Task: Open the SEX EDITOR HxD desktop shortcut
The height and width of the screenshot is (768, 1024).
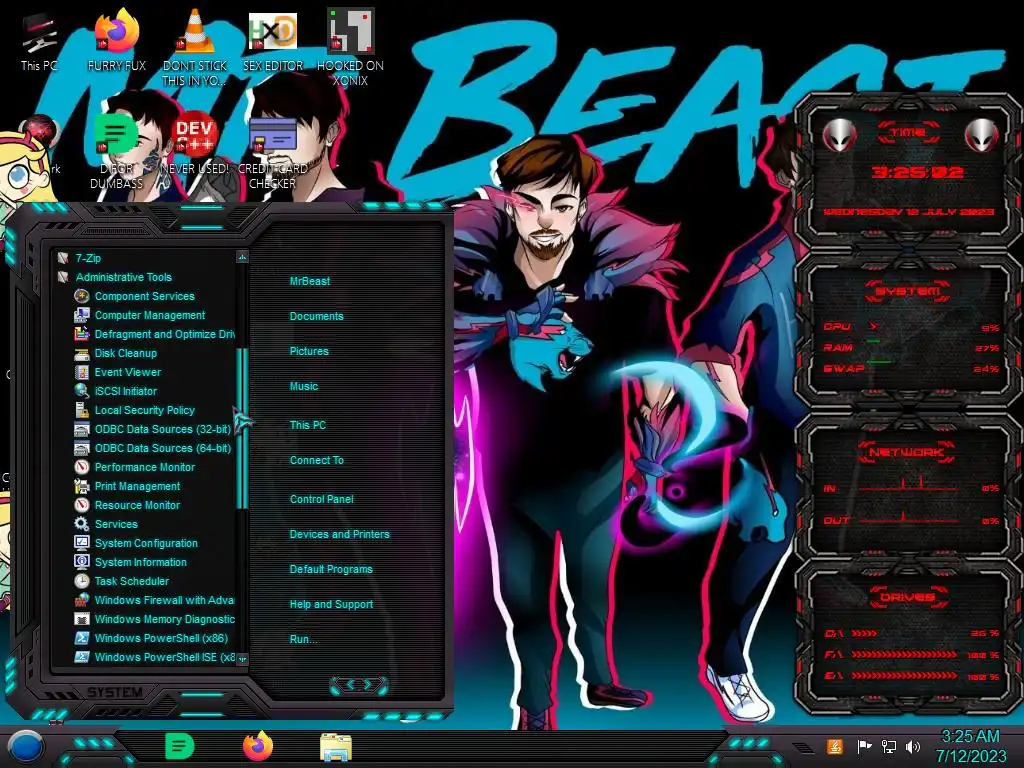Action: 273,40
